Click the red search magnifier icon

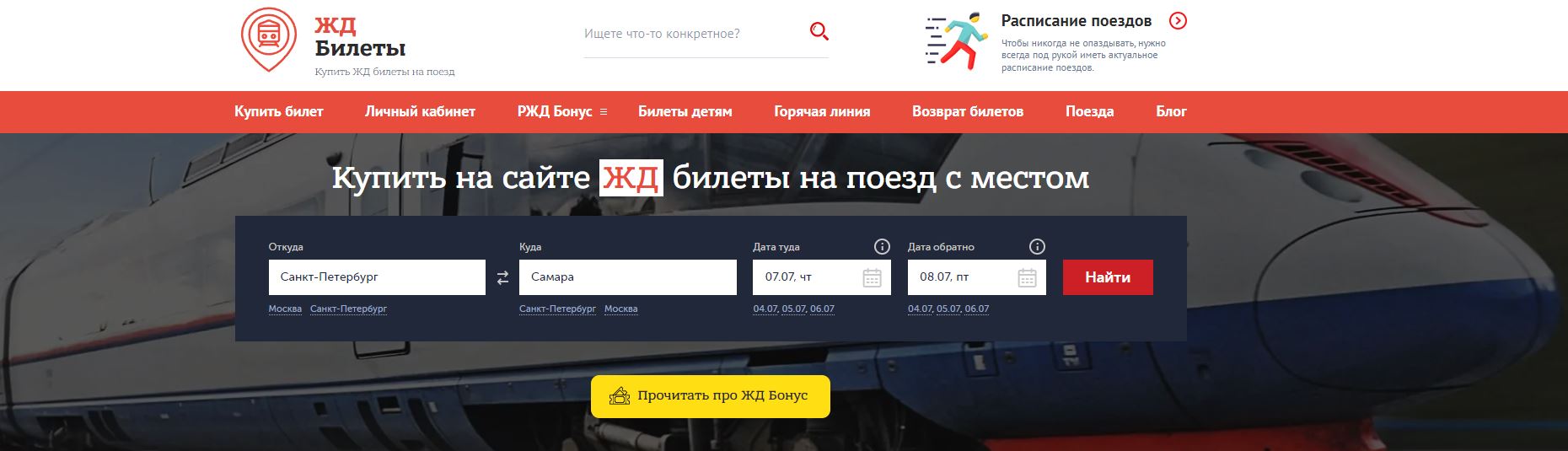[819, 32]
